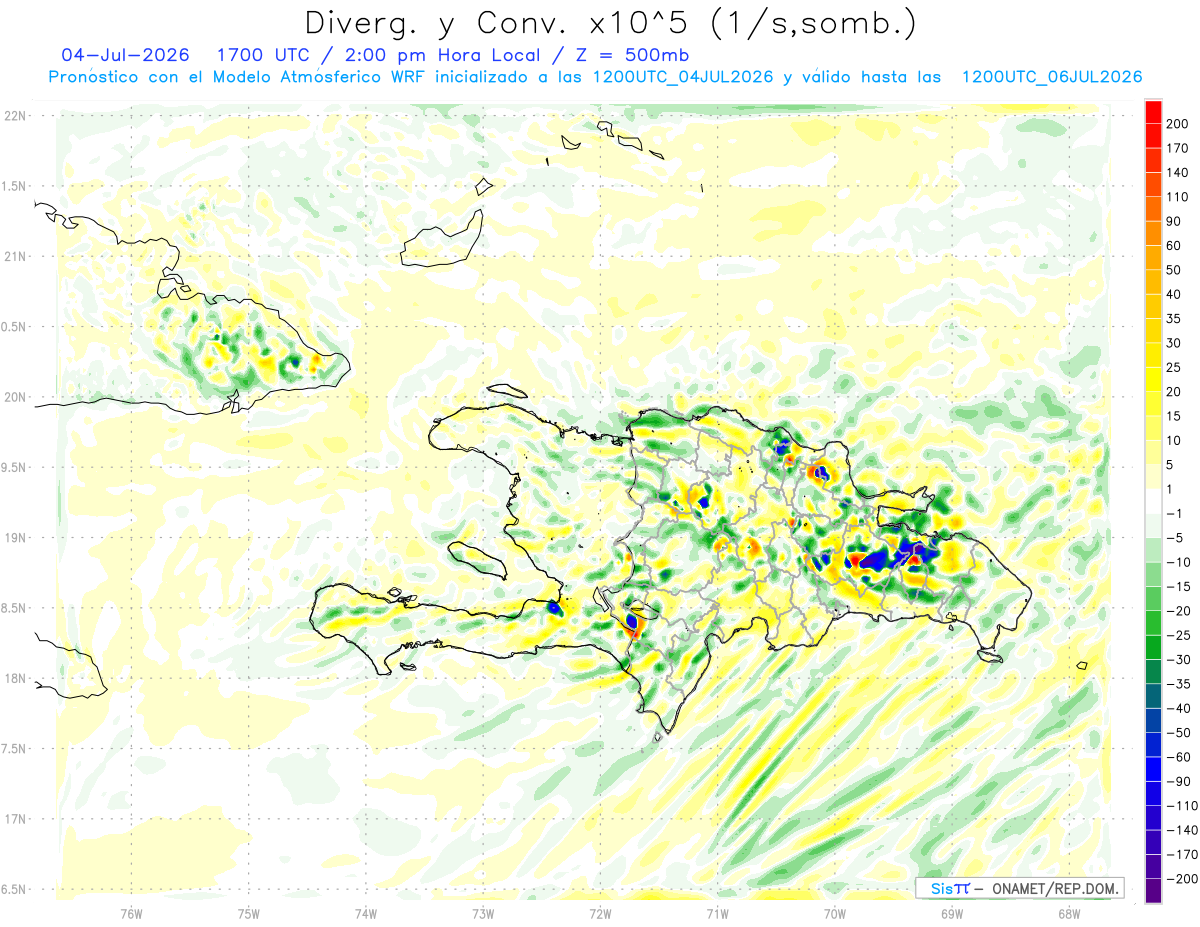Click the colorbar label "200" at top

click(1176, 124)
